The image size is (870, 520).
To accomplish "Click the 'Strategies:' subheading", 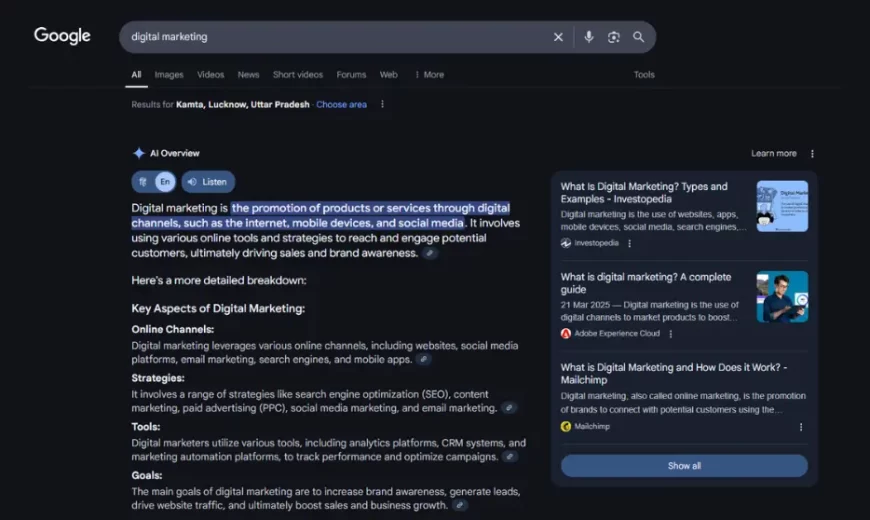I will point(158,378).
